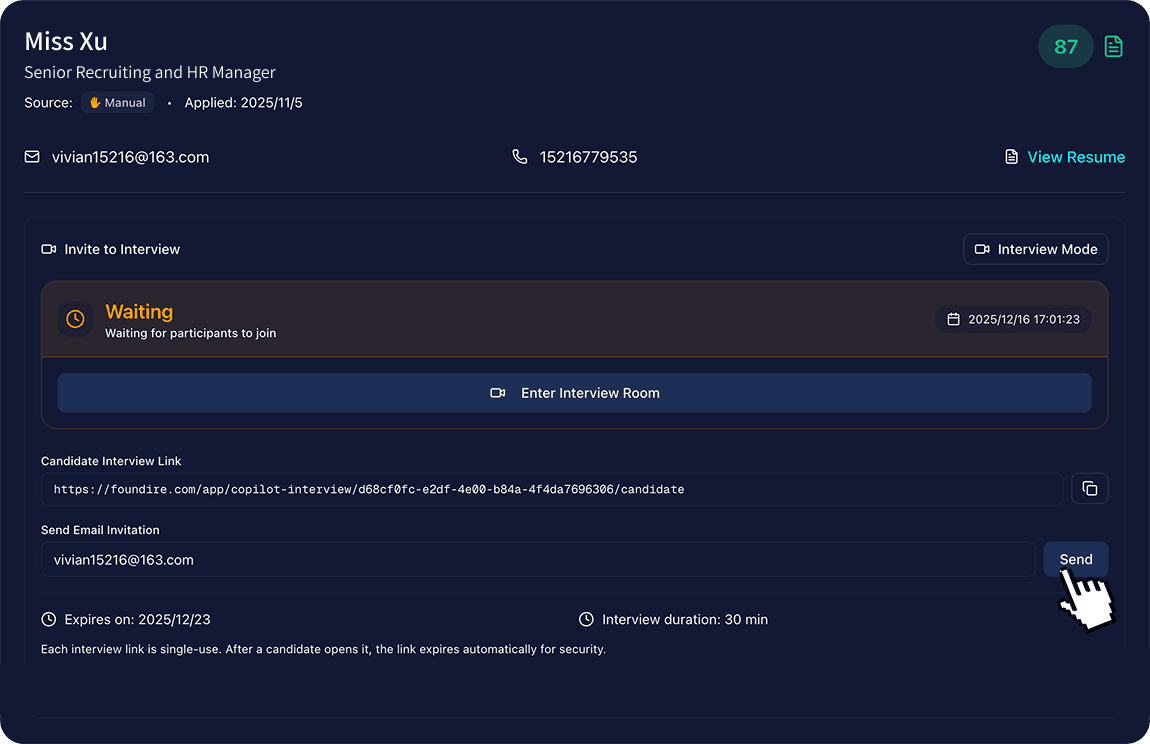Click the 2025/12/16 17:01:23 timestamp badge

1013,320
